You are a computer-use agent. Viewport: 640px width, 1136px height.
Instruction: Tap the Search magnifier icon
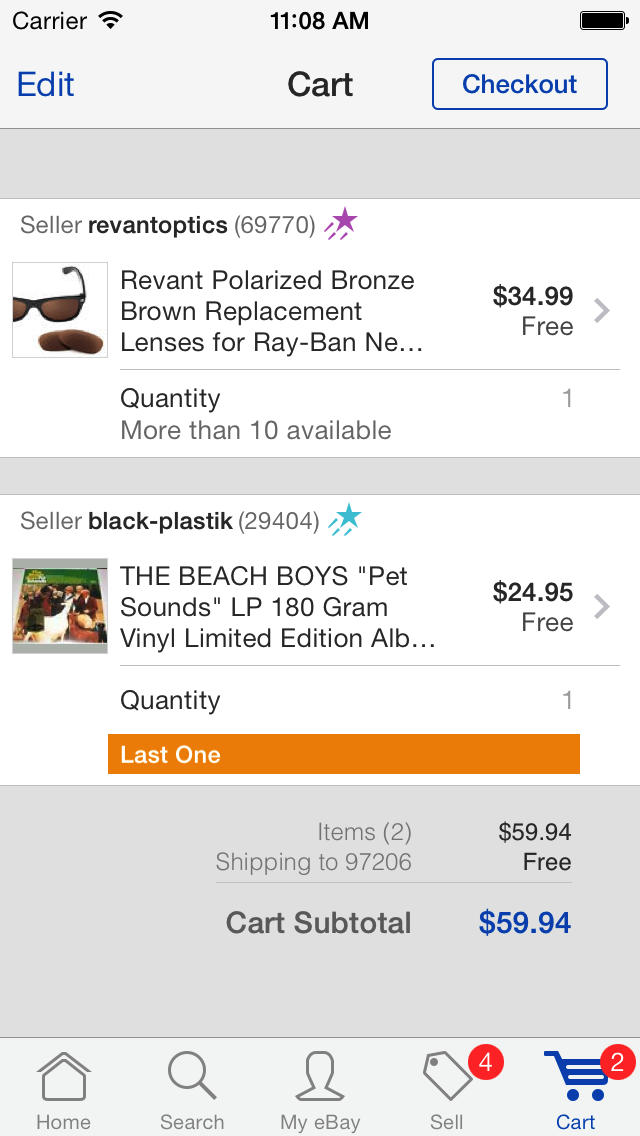(191, 1077)
